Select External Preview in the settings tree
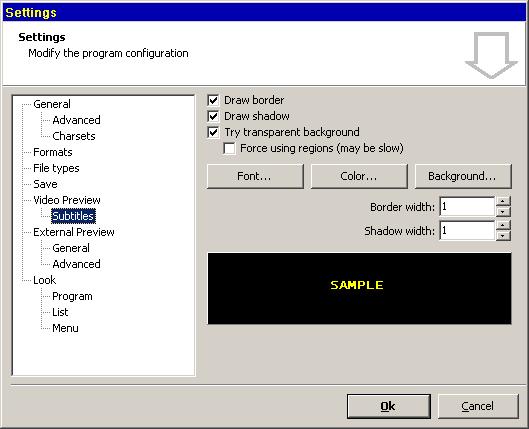 (74, 232)
